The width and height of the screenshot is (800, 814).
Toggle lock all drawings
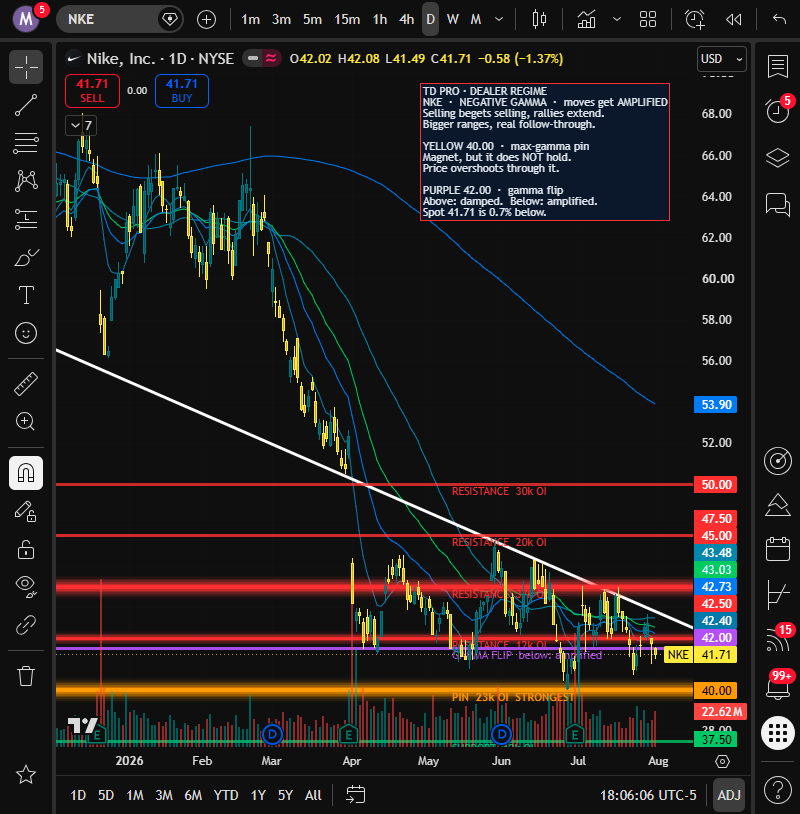pos(25,549)
